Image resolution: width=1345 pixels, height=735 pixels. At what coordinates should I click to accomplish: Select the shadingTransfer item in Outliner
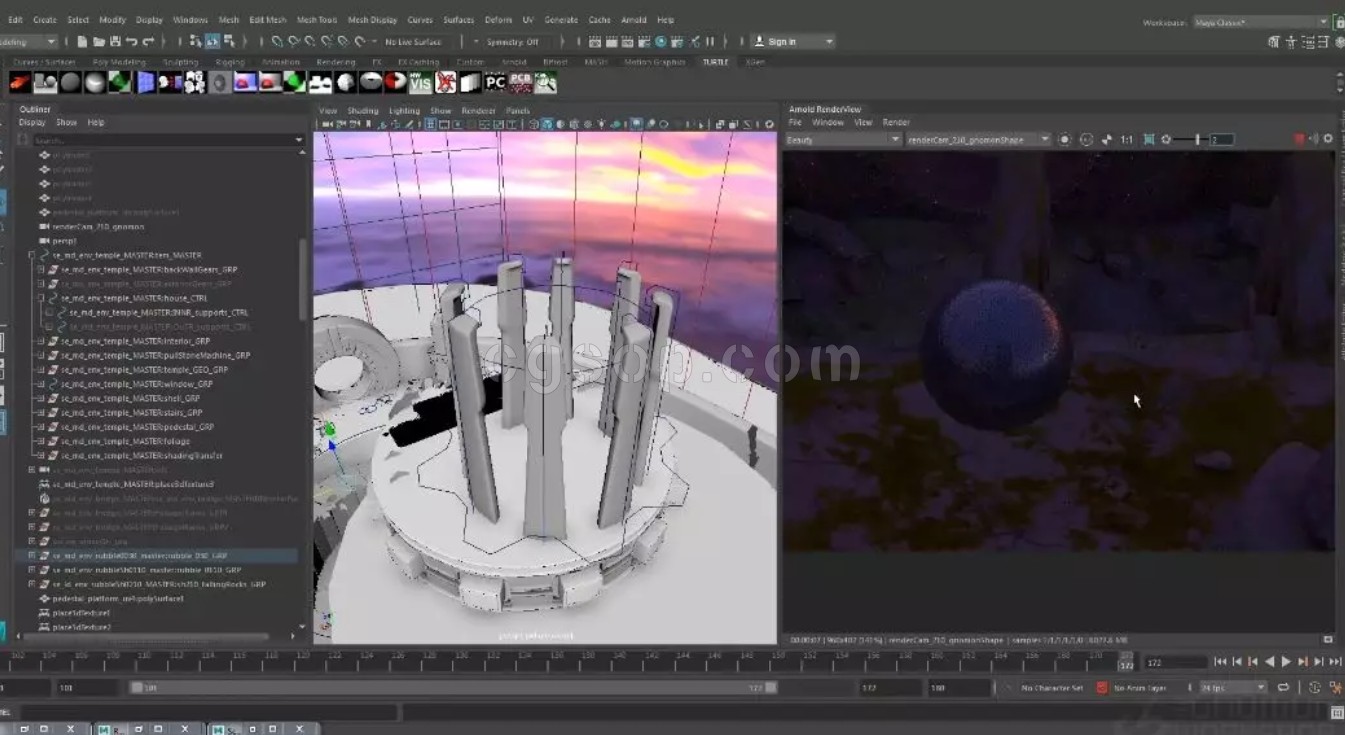pos(141,455)
